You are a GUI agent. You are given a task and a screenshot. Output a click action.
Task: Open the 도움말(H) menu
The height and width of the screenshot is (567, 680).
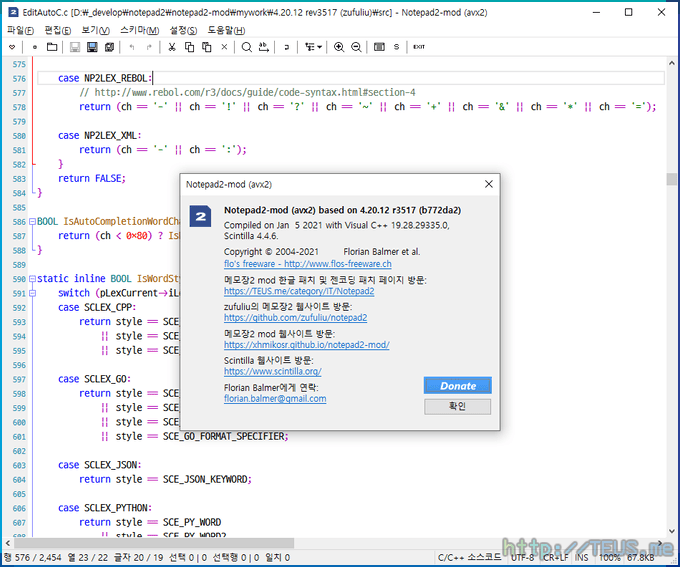[226, 30]
